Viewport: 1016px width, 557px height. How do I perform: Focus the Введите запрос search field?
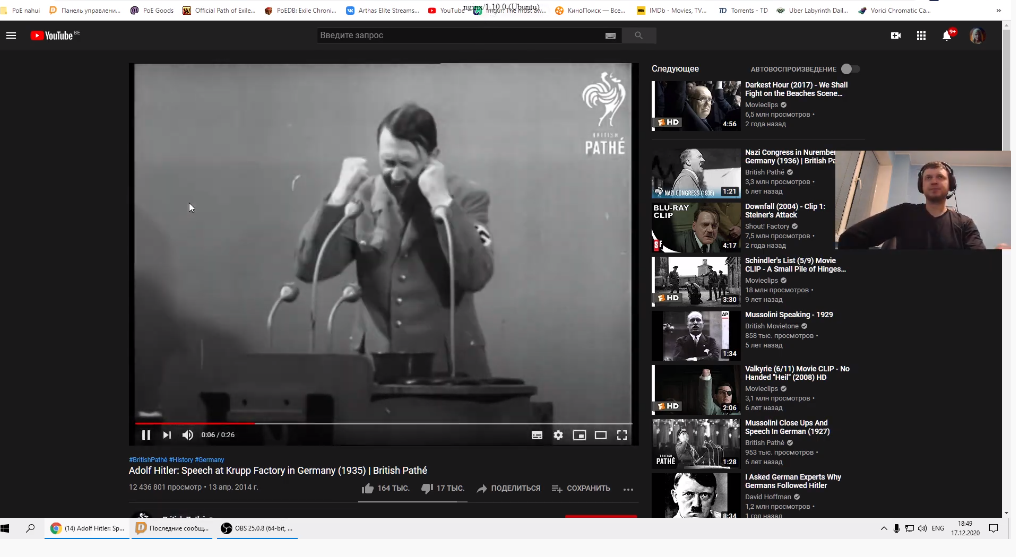460,35
